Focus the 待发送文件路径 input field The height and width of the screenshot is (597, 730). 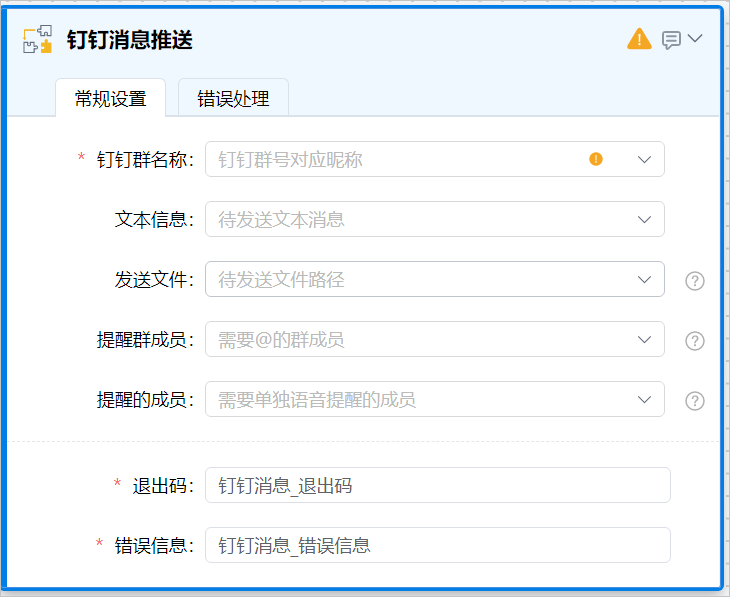(435, 279)
